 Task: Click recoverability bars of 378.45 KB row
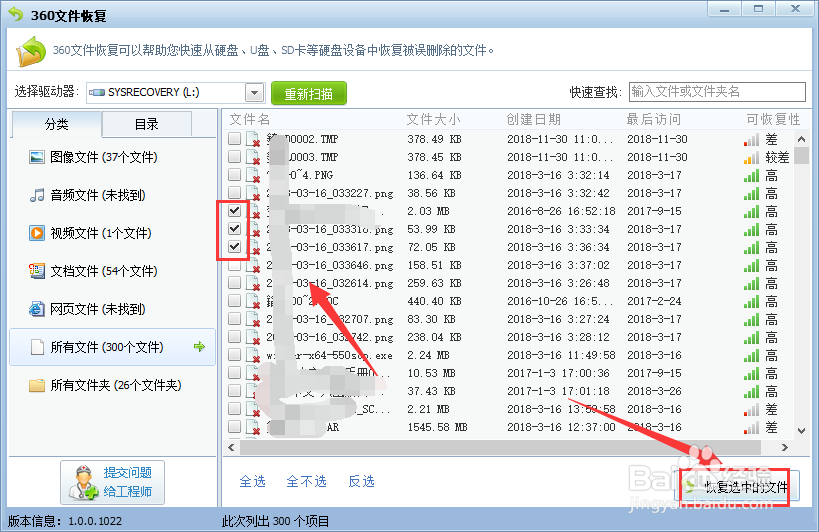[x=751, y=158]
